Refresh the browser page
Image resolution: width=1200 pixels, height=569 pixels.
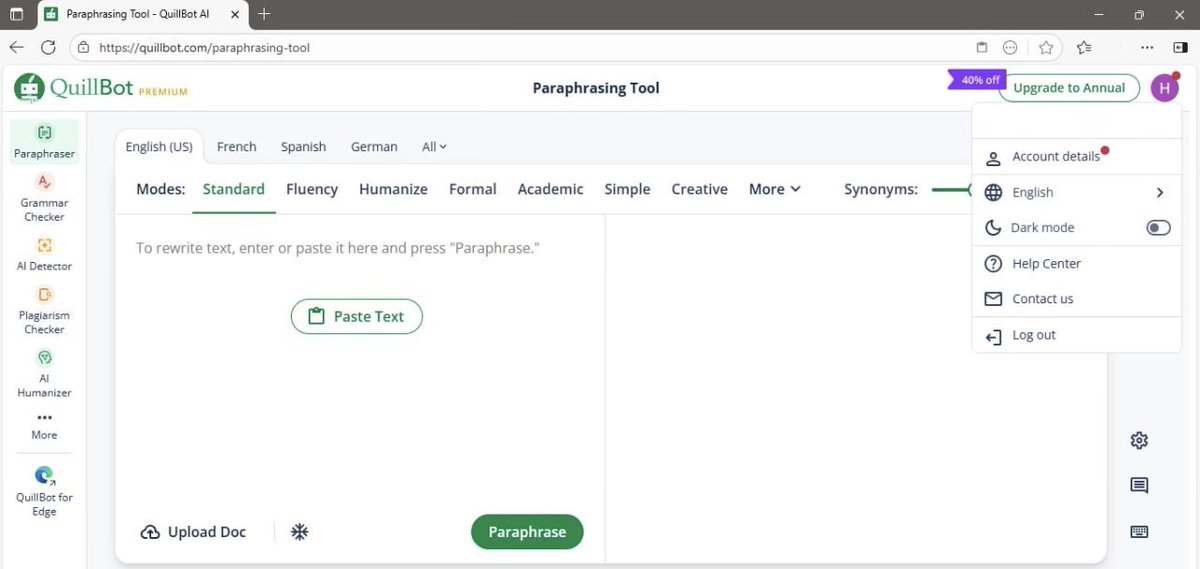coord(48,47)
